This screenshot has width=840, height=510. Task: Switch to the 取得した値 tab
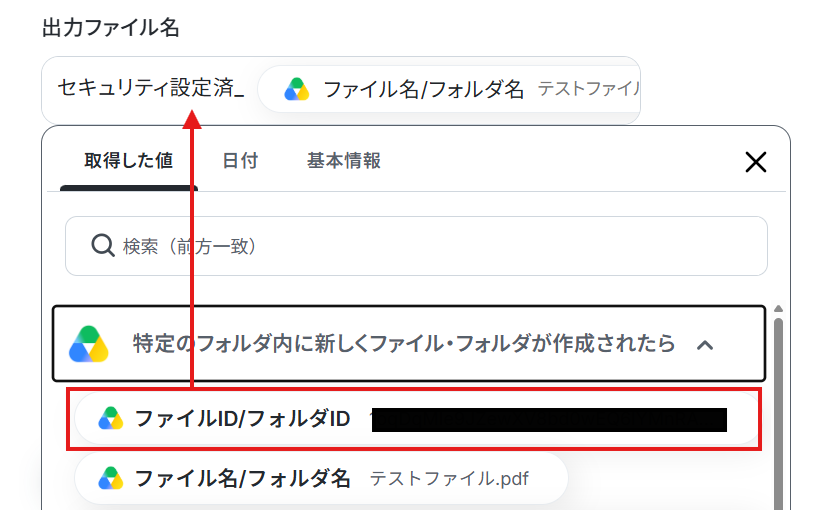point(129,161)
